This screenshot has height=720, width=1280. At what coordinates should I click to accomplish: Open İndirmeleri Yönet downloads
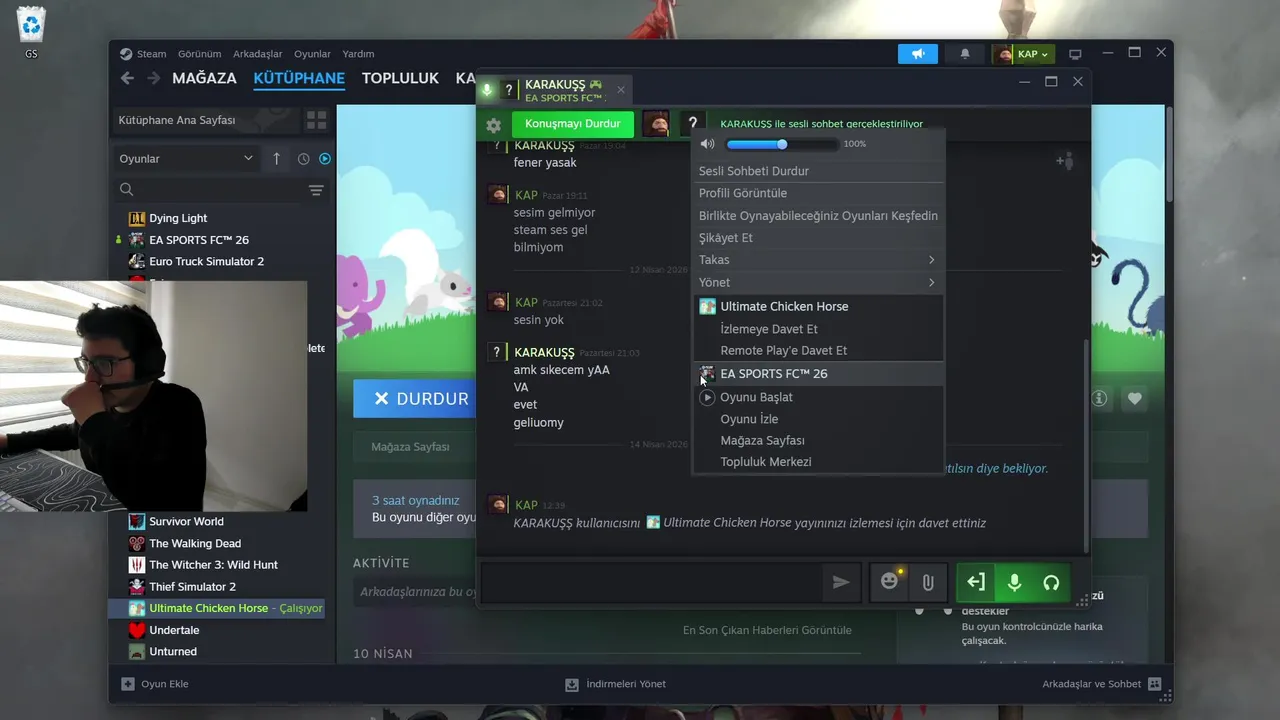(x=615, y=684)
